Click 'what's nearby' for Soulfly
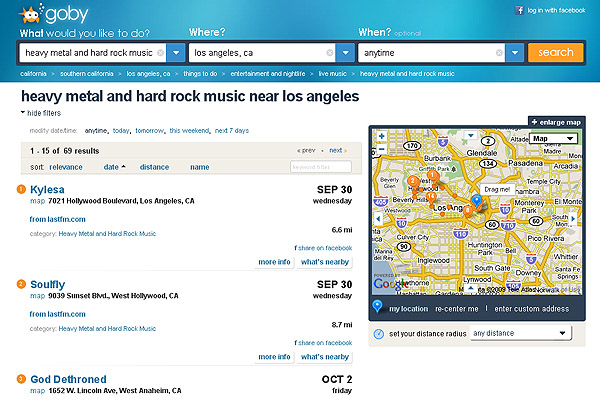Screen dimensions: 600x408 [x=325, y=357]
